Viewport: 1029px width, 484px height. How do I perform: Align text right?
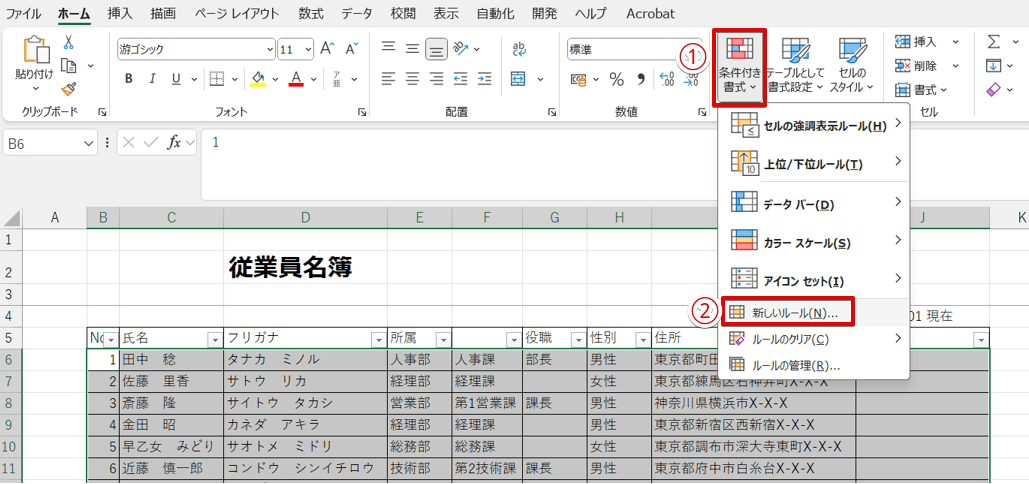pos(436,79)
